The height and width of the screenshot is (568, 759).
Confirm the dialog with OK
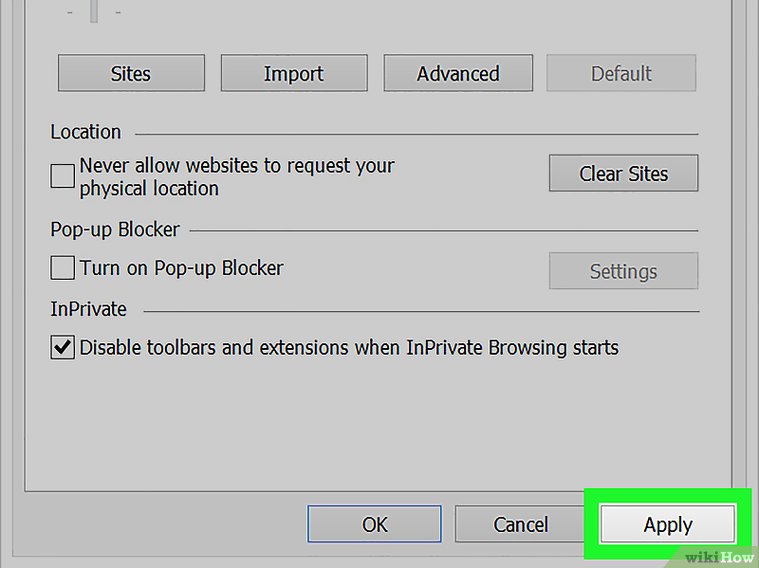click(374, 524)
